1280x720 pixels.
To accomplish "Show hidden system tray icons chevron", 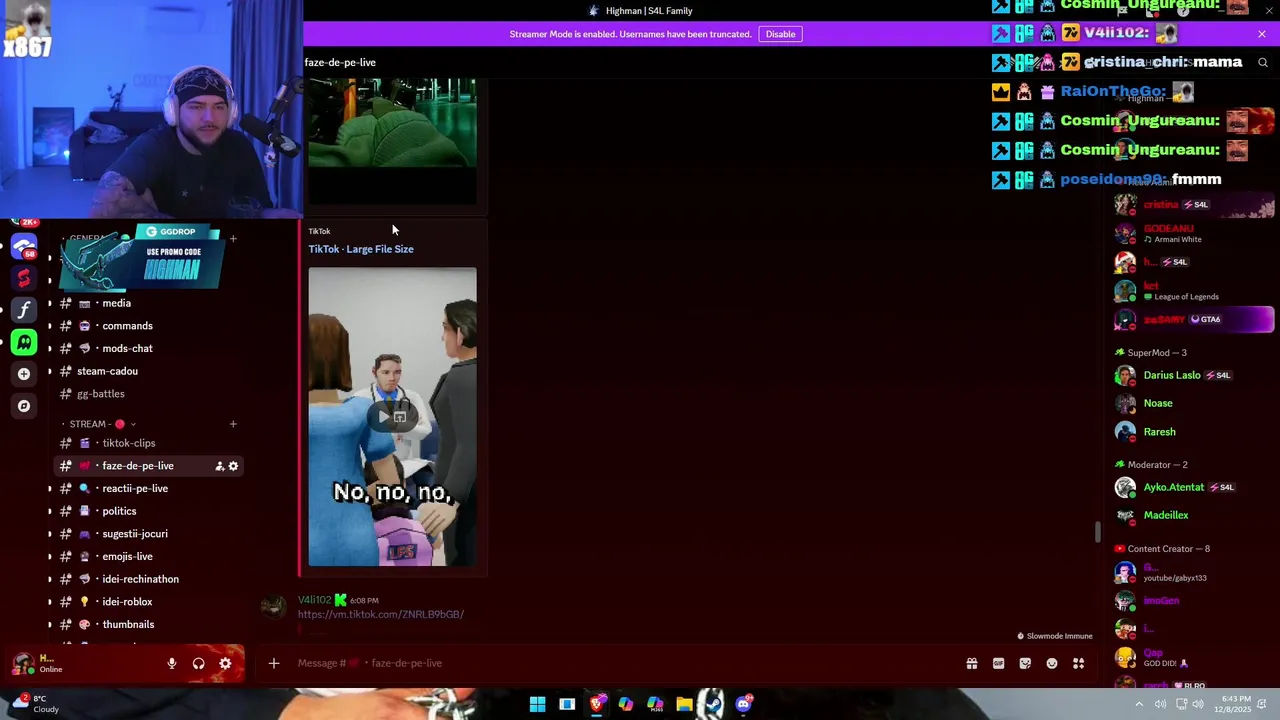I will pyautogui.click(x=1138, y=704).
